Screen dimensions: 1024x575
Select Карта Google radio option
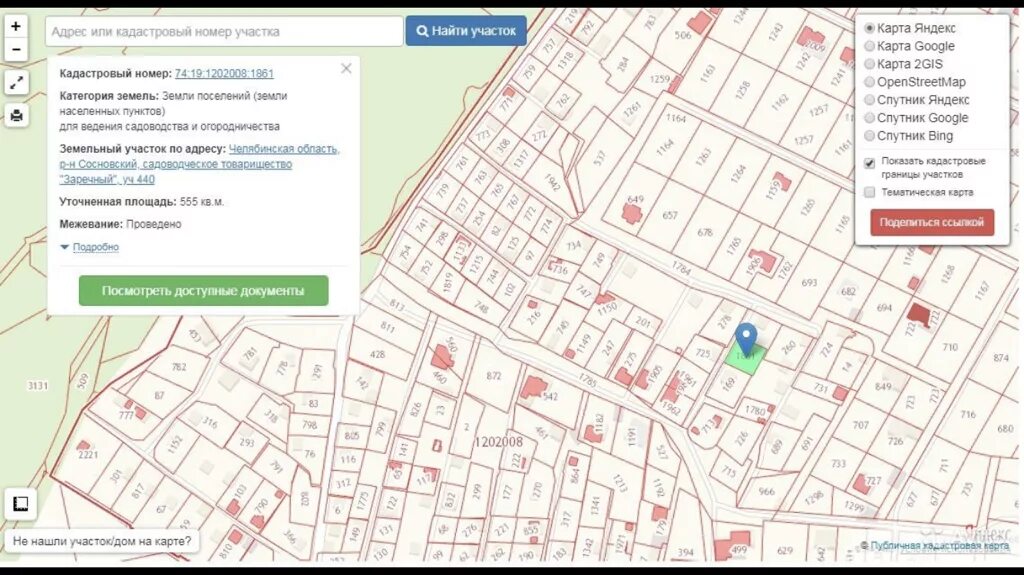click(x=869, y=46)
